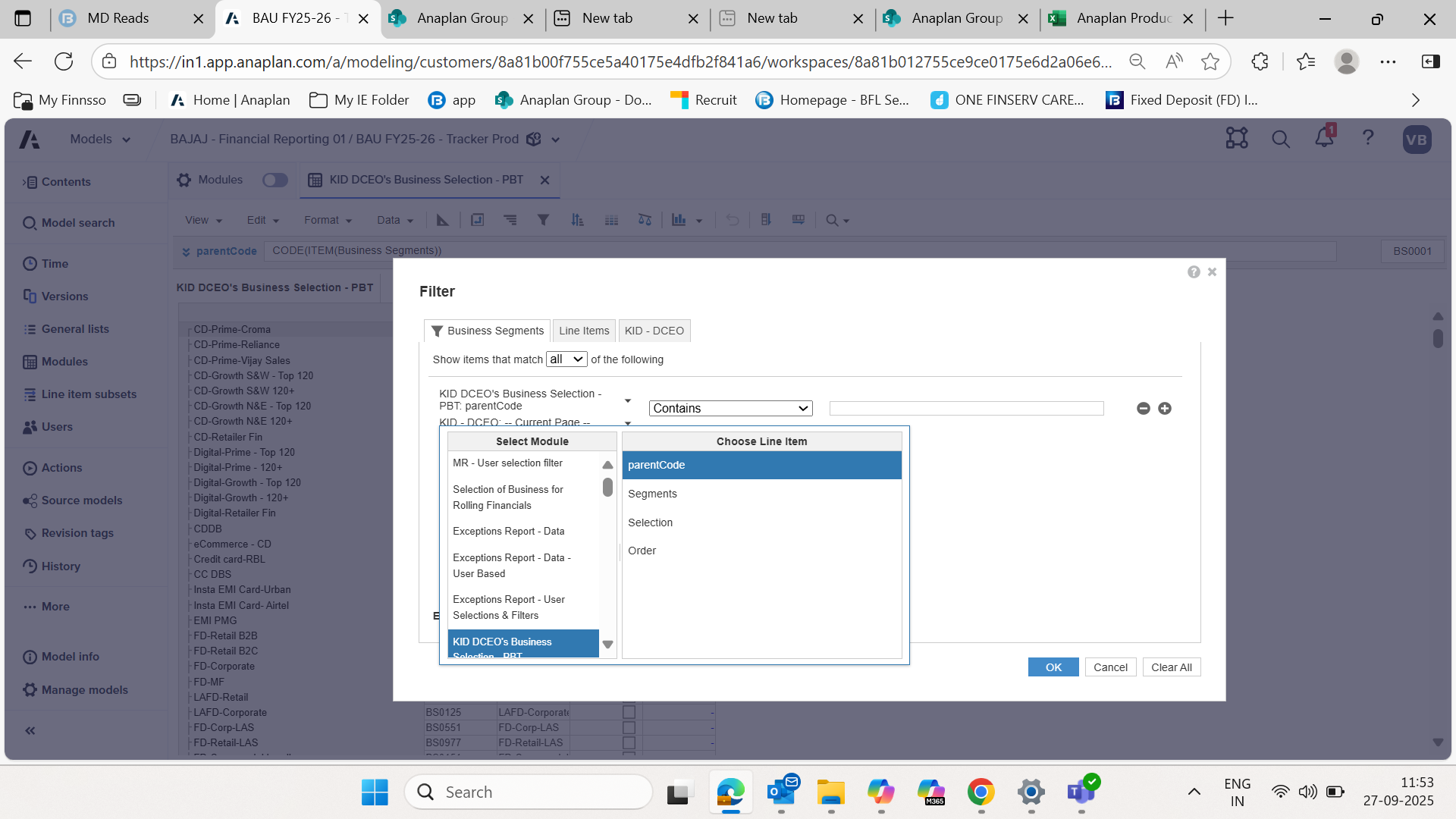Viewport: 1456px width, 819px height.
Task: Open the Contains operator dropdown
Action: (730, 409)
